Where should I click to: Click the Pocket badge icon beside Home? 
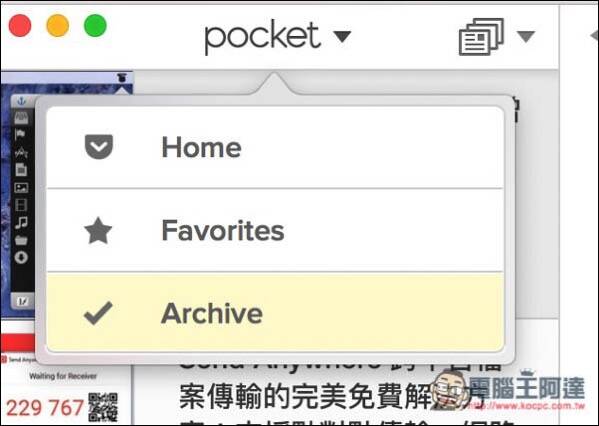99,147
